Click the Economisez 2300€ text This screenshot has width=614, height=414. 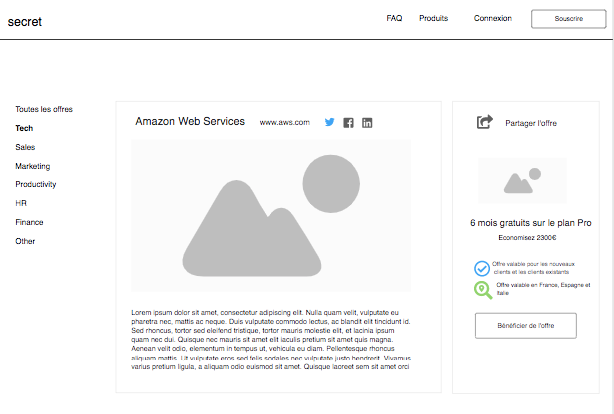(x=527, y=237)
